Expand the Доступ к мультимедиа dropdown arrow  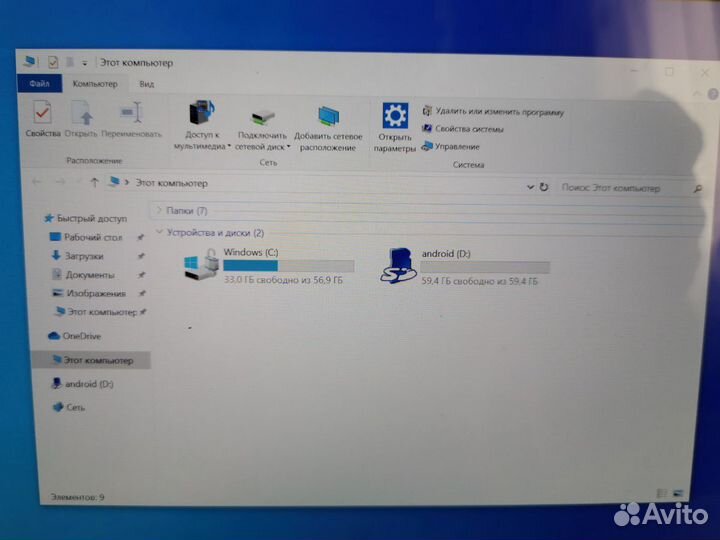click(229, 146)
